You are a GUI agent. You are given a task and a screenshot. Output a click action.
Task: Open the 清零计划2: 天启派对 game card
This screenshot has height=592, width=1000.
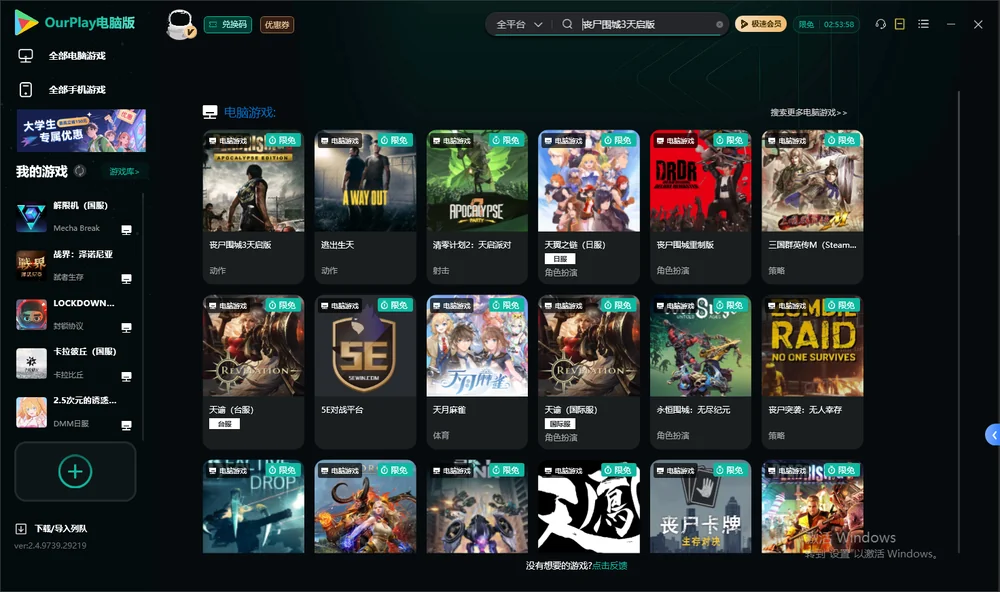click(x=477, y=207)
